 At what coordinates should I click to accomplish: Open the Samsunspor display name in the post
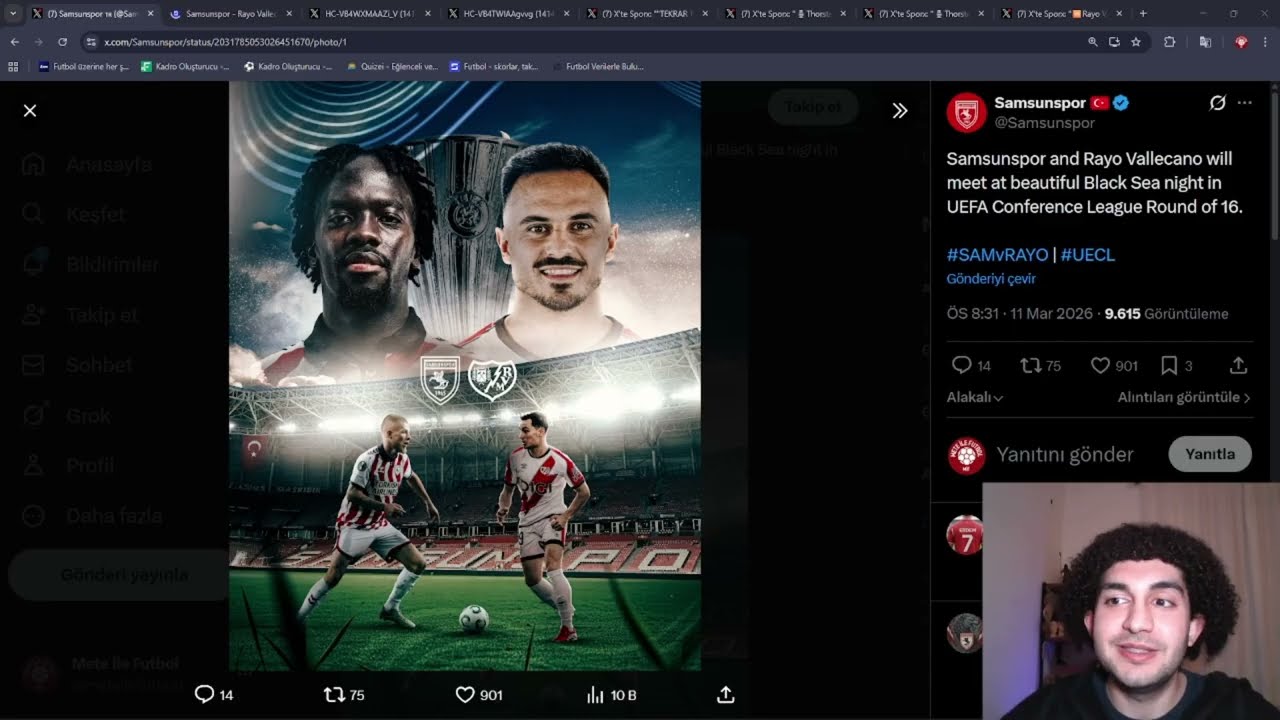1040,103
